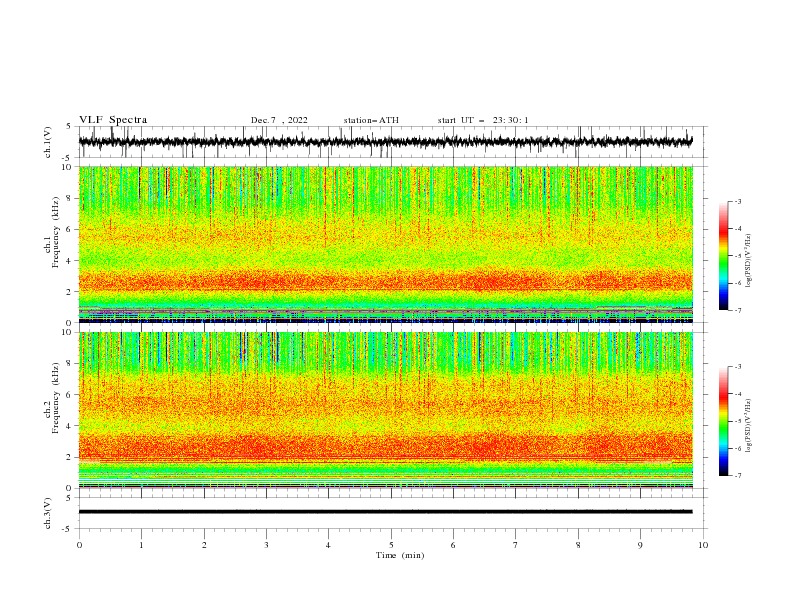Click the "4" kHz tick on ch.1 frequency axis

click(71, 261)
